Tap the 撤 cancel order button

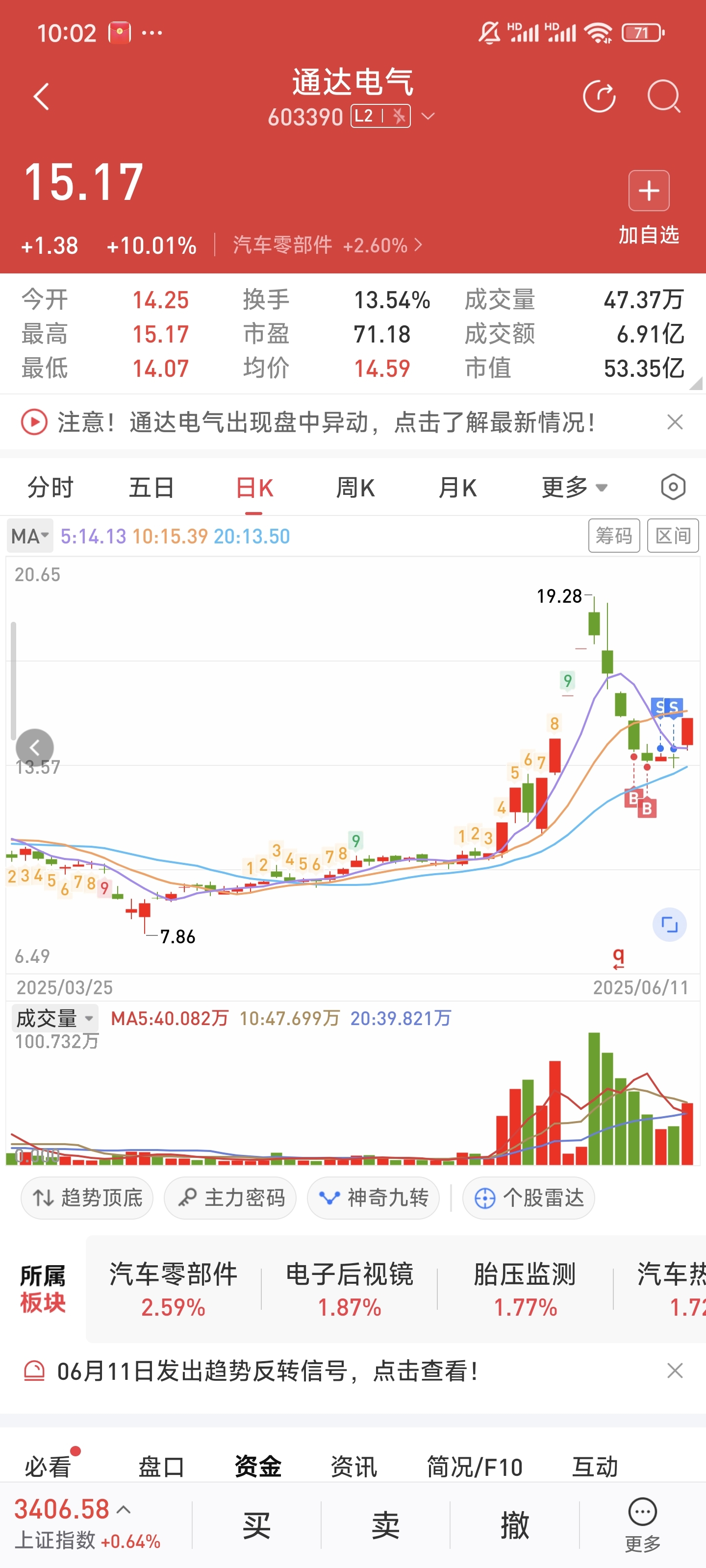pos(515,1525)
